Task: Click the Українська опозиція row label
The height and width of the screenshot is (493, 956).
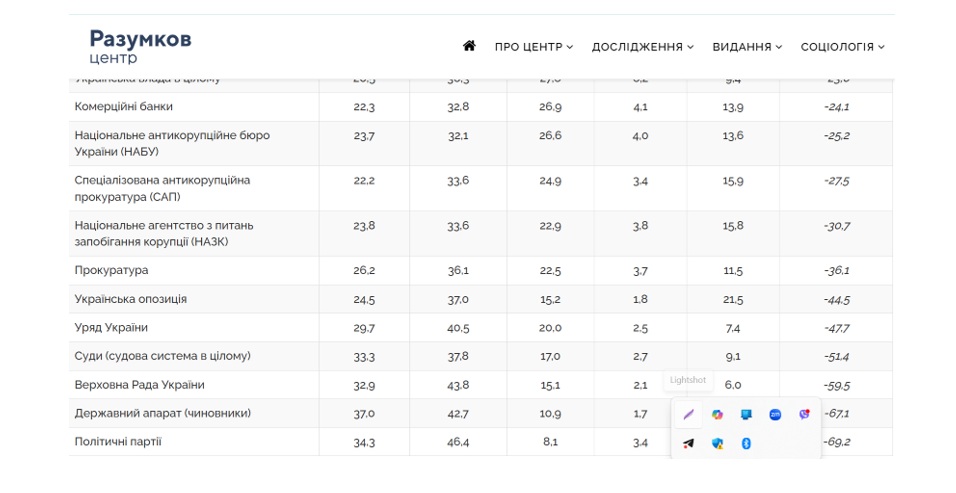Action: [x=130, y=299]
